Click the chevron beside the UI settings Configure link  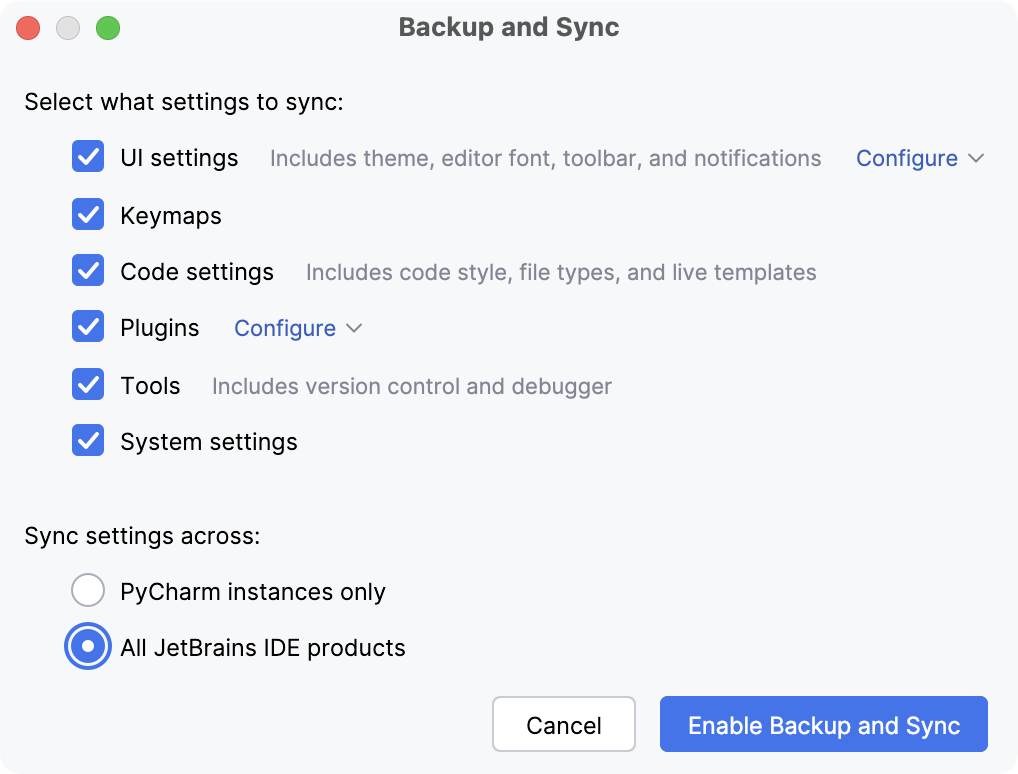(x=979, y=158)
